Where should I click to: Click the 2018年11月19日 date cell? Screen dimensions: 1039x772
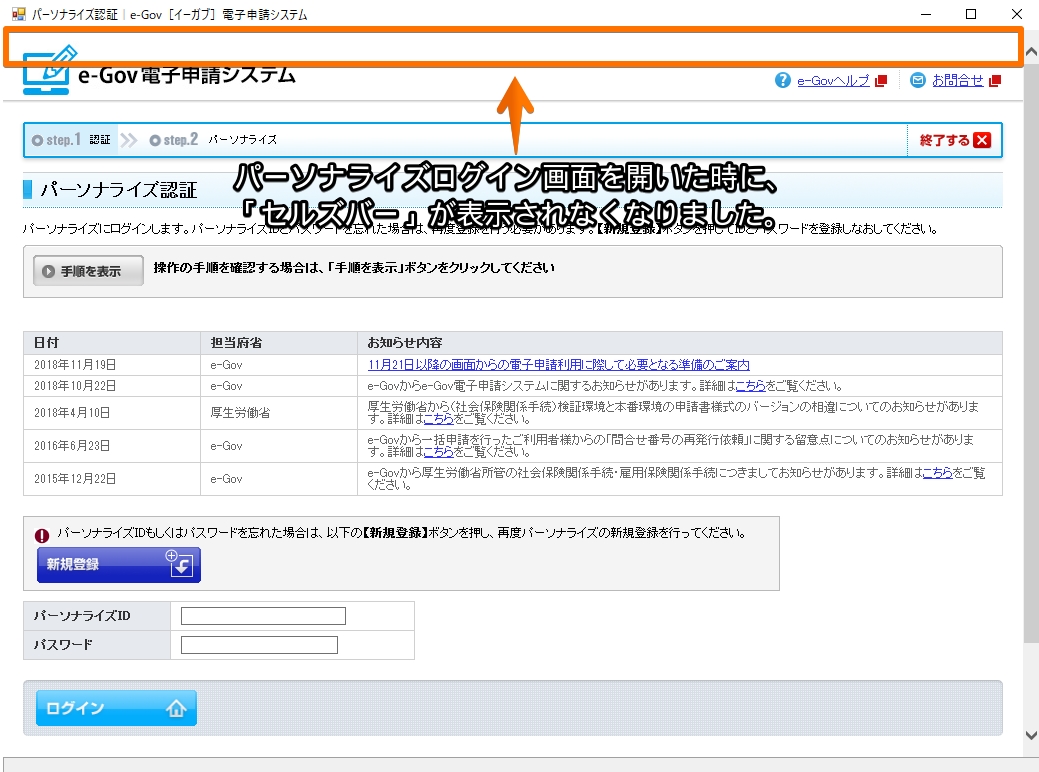[112, 365]
